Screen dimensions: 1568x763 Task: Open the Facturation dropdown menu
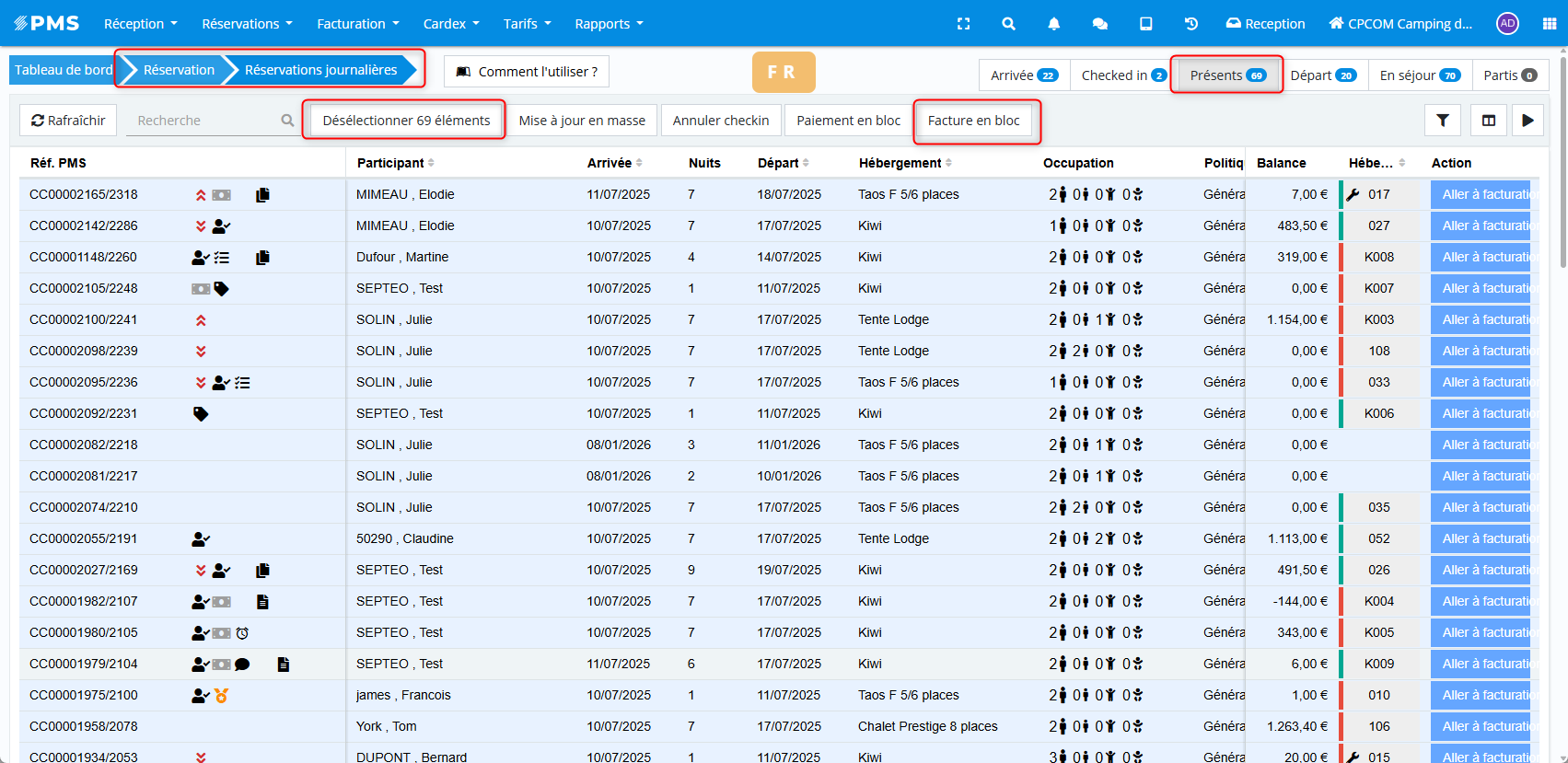[357, 24]
